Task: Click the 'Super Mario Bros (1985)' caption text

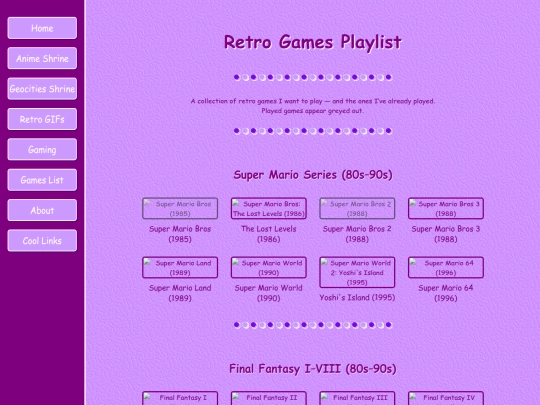Action: click(x=180, y=234)
